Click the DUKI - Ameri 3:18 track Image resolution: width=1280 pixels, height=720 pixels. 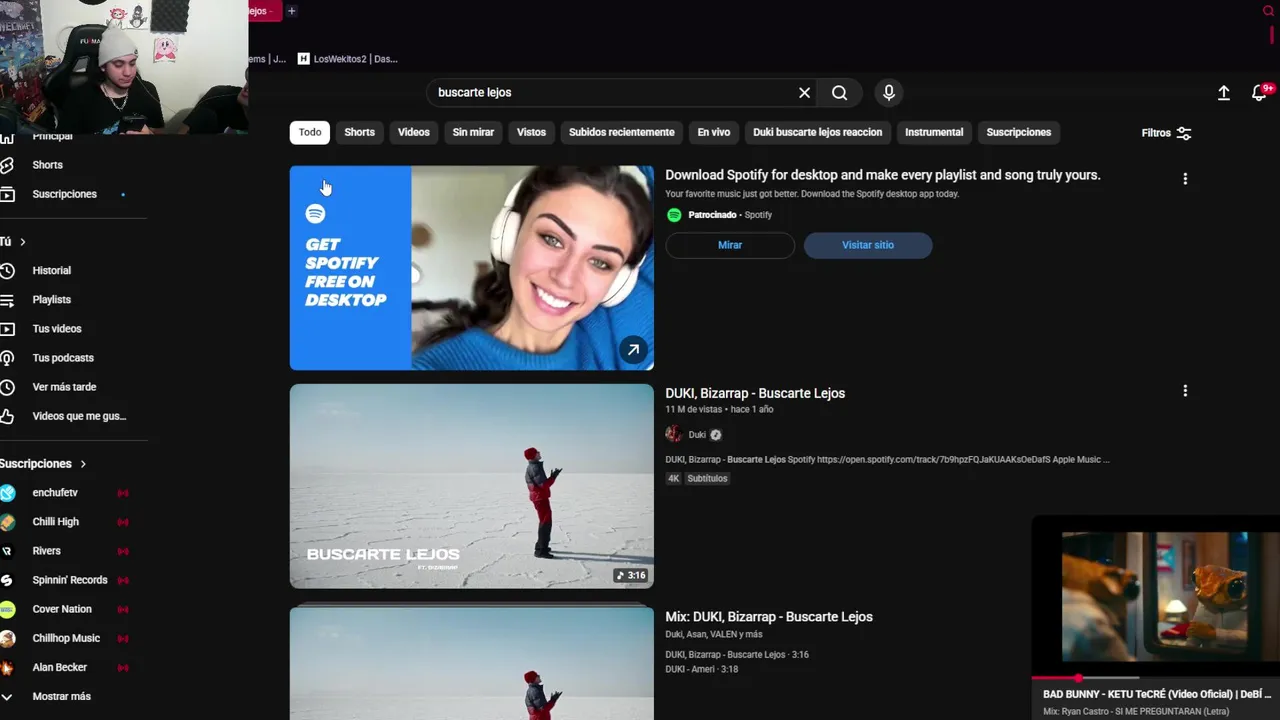(x=702, y=669)
